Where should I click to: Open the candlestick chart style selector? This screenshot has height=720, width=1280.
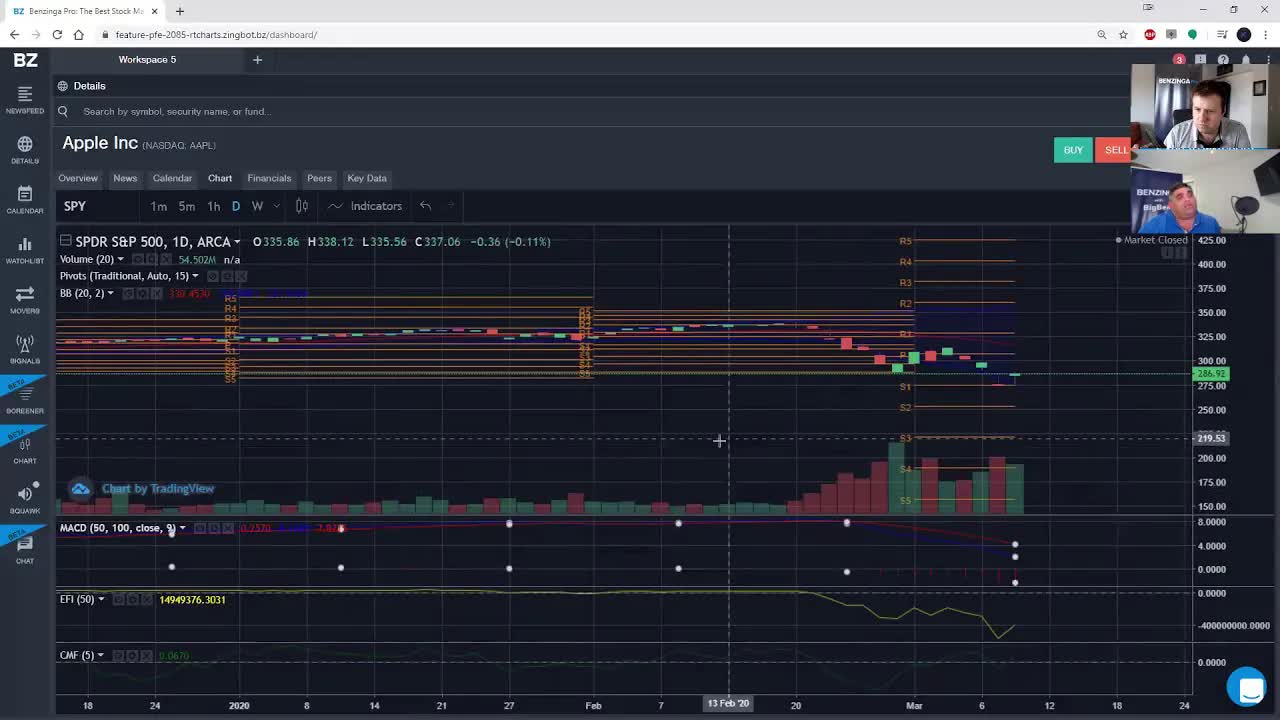point(302,206)
